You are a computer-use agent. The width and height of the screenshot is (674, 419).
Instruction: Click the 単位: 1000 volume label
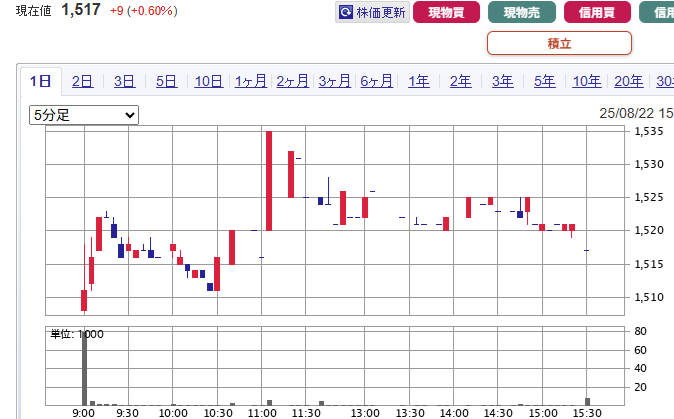77,334
